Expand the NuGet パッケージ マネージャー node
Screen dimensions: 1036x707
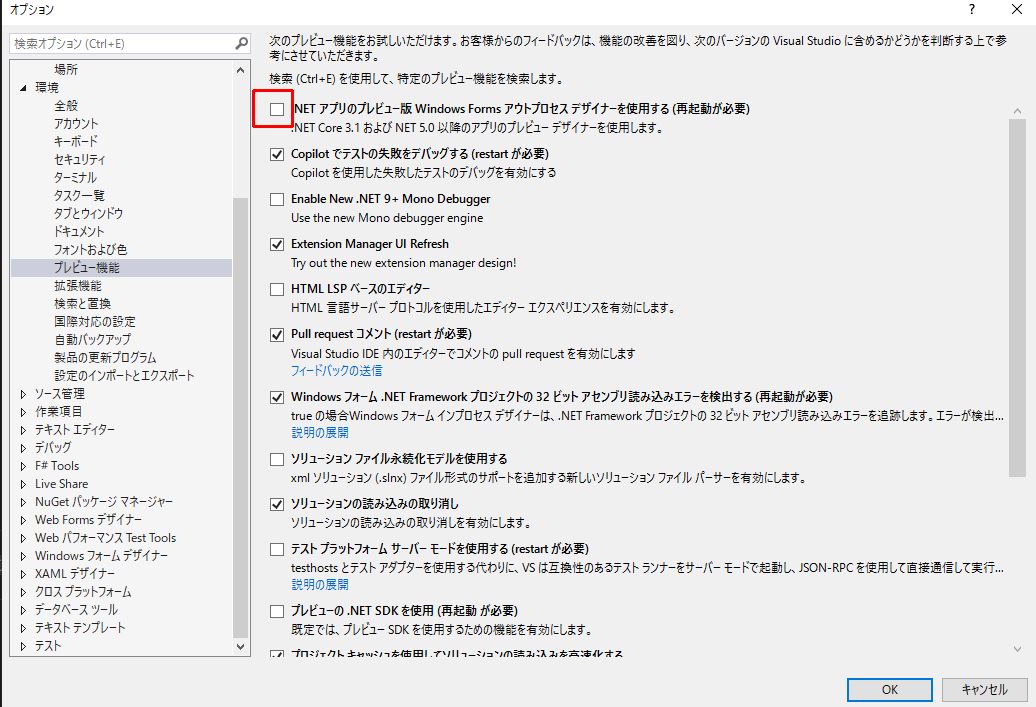(24, 502)
